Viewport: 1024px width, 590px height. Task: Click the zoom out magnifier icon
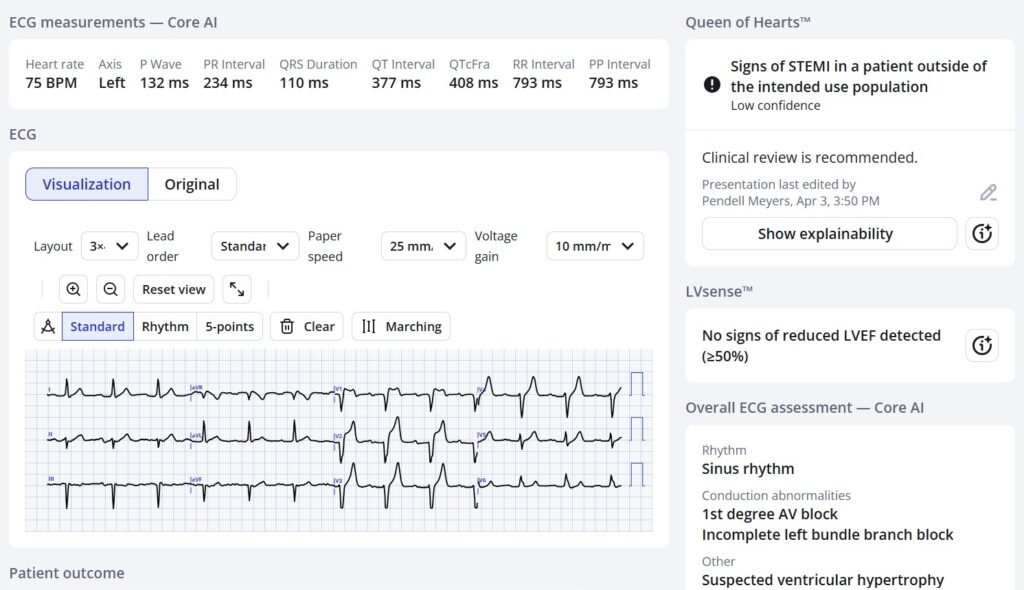point(111,289)
